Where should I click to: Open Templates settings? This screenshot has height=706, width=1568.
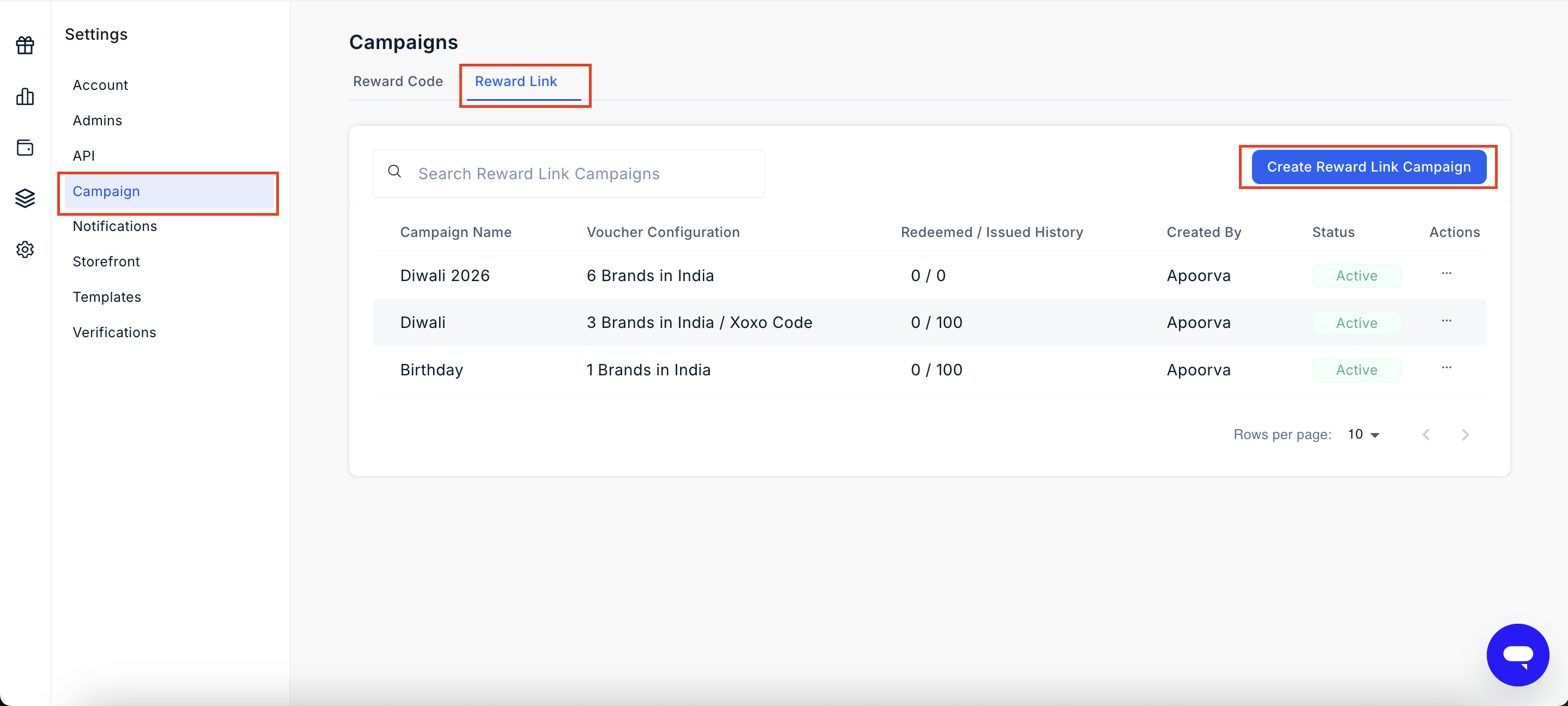point(107,297)
